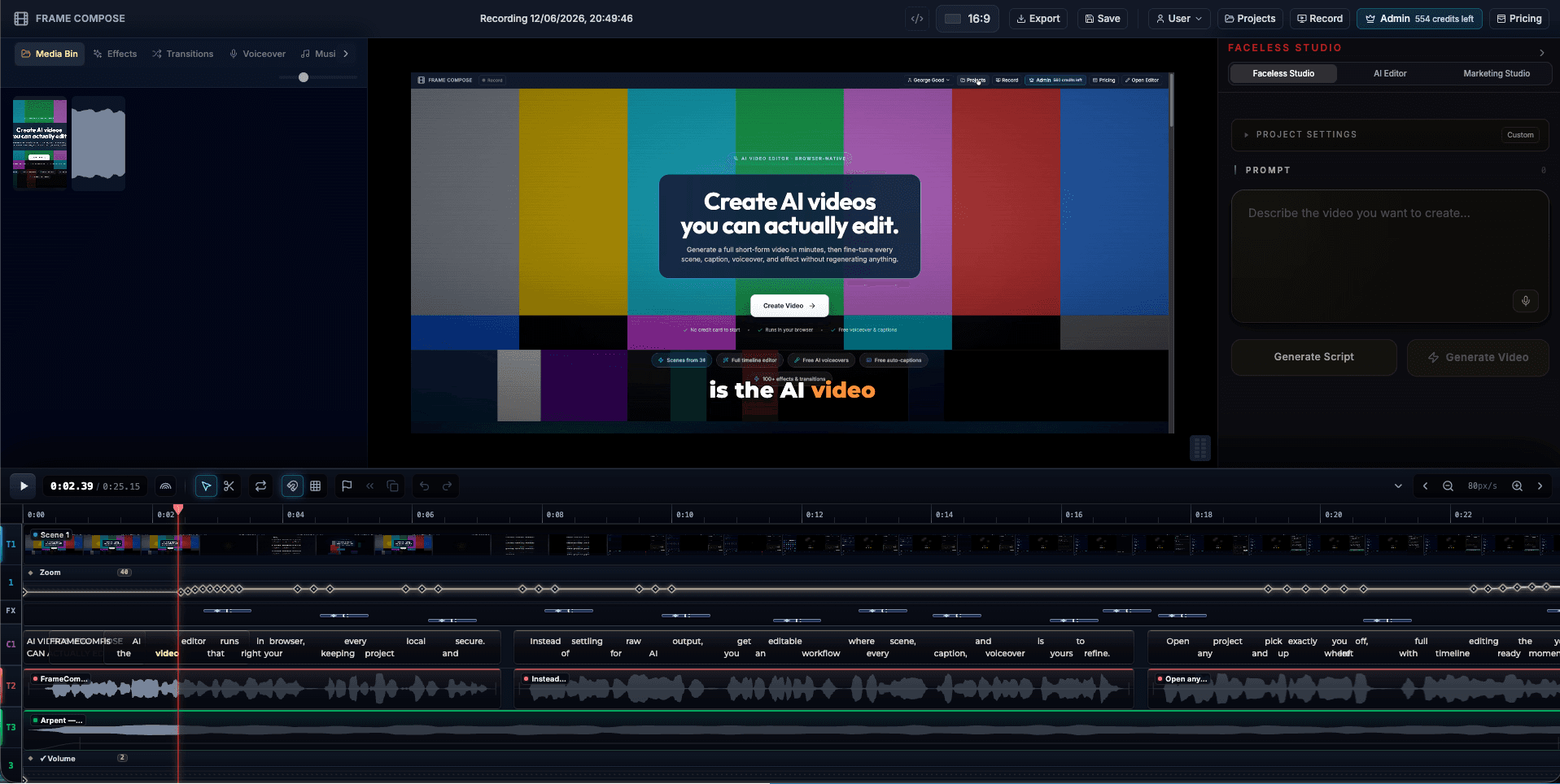This screenshot has height=784, width=1560.
Task: Export the video project
Action: [x=1038, y=19]
